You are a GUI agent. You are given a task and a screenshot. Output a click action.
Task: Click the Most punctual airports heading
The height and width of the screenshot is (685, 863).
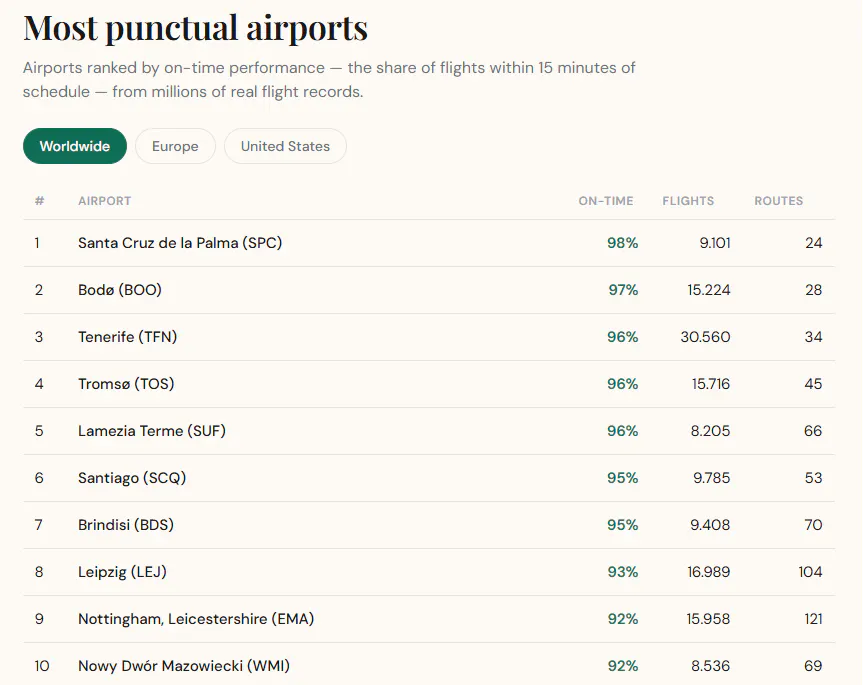click(x=195, y=28)
